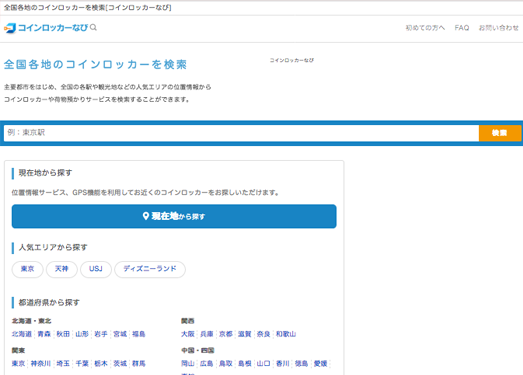Viewport: 523px width, 375px height.
Task: Click the 関東 region label
Action: (18, 350)
